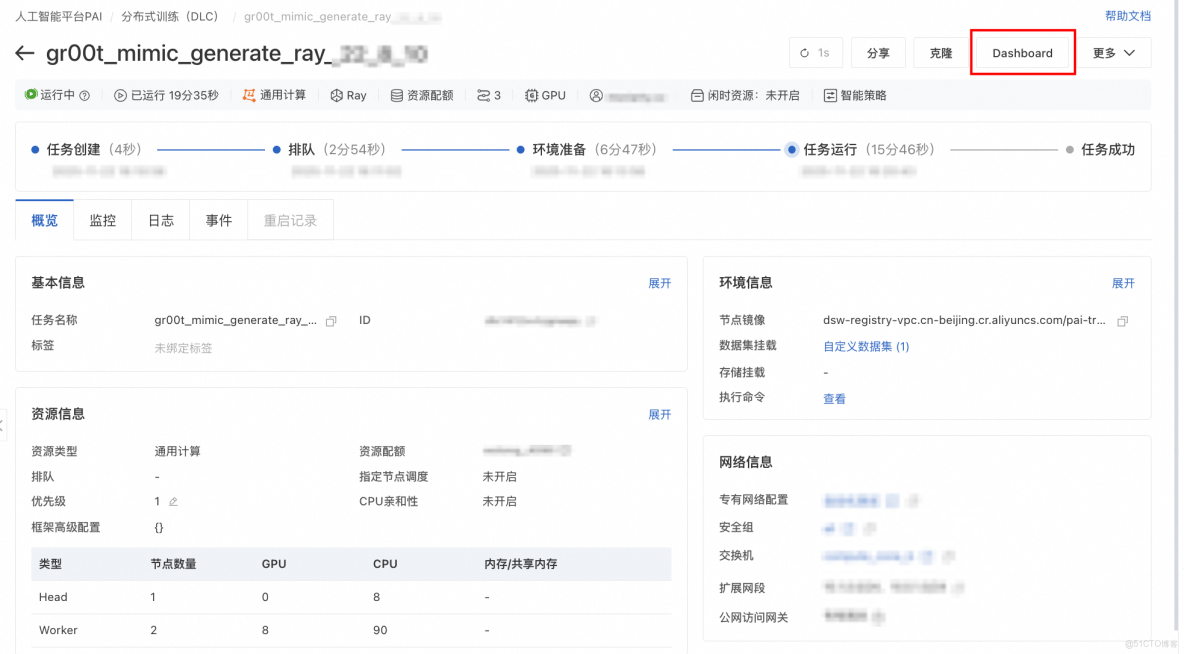Copy the 节点镜像 address via its copy icon
Viewport: 1184px width, 654px height.
(1125, 321)
